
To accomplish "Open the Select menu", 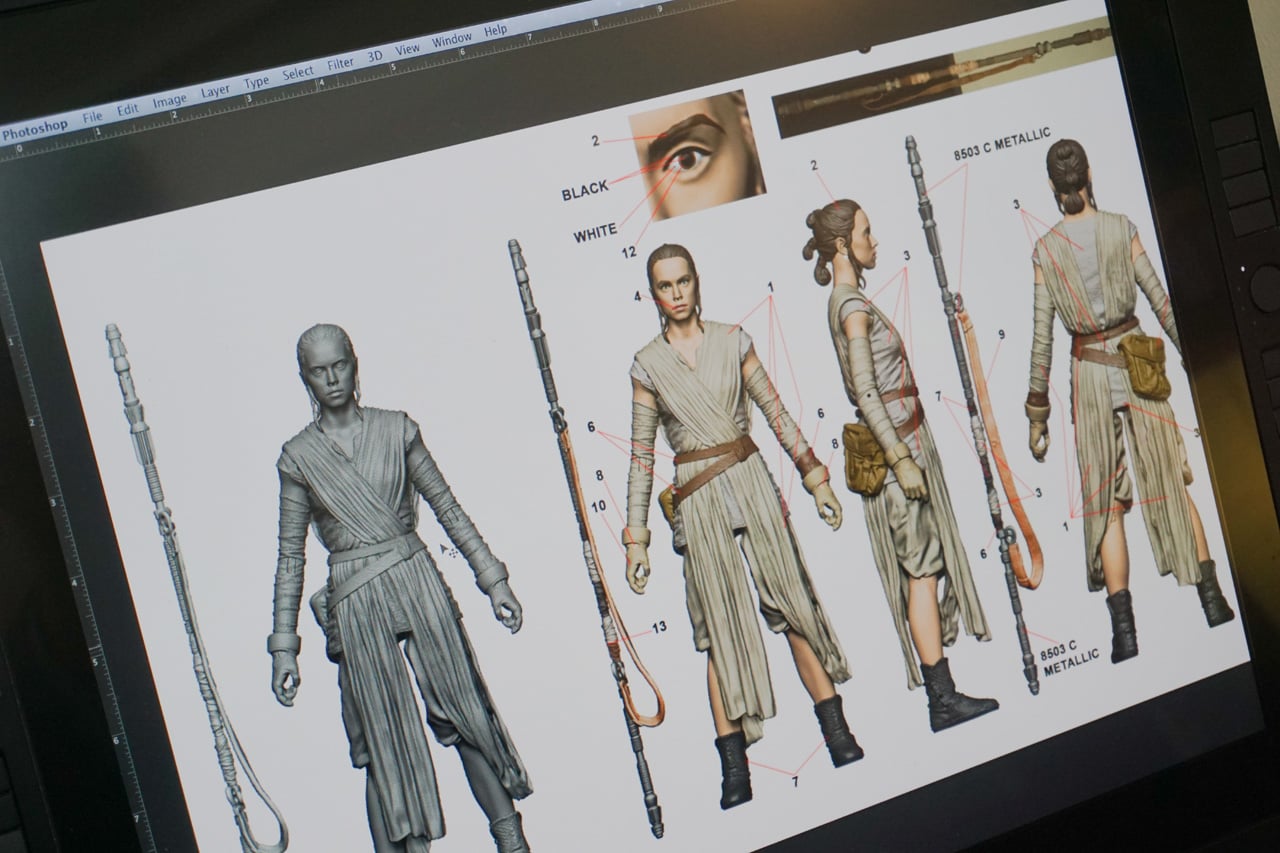I will pyautogui.click(x=297, y=73).
